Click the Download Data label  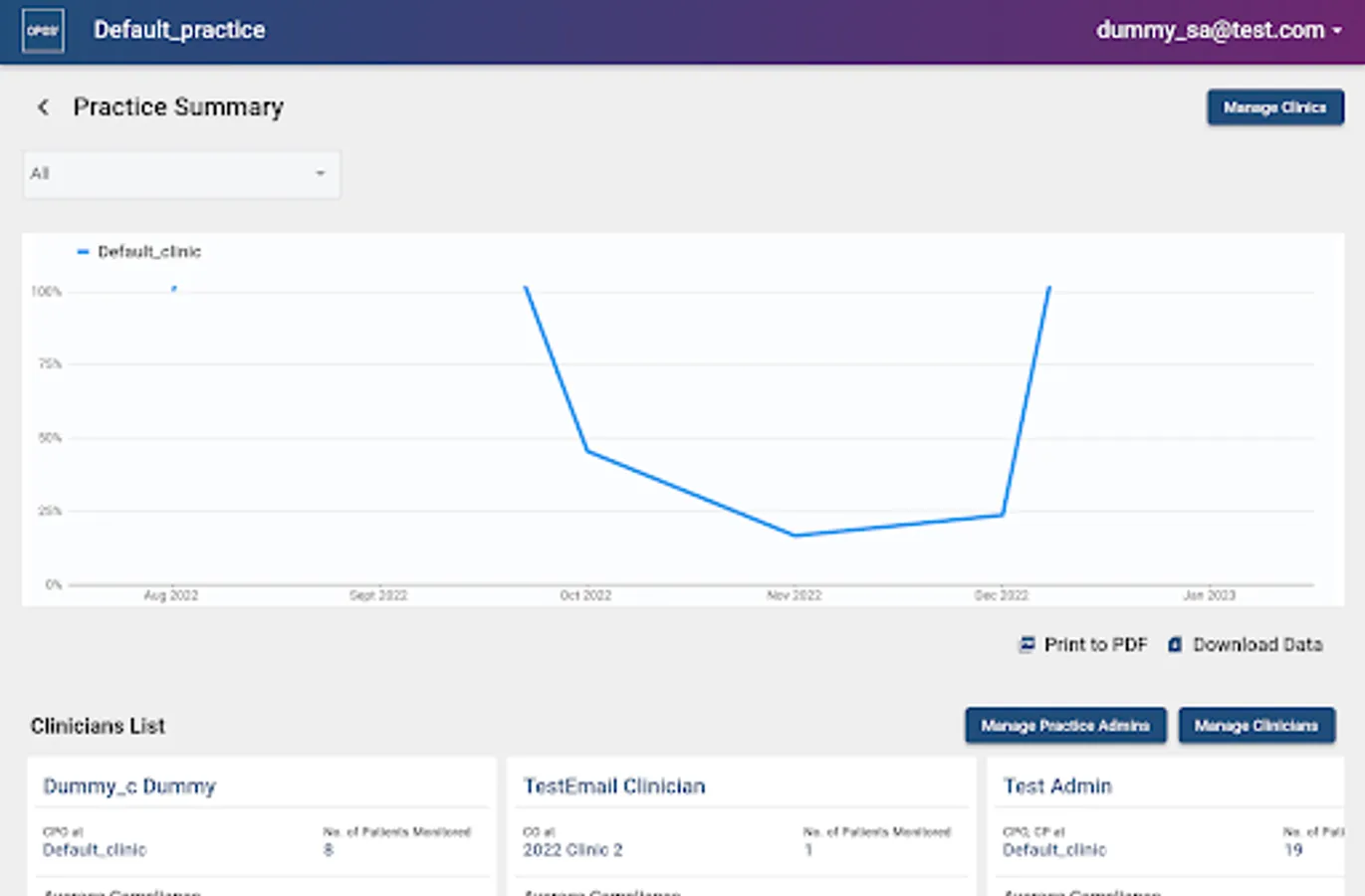pyautogui.click(x=1257, y=645)
